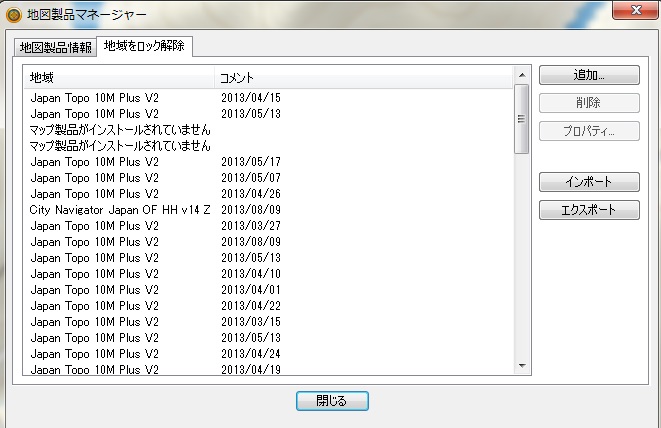Select row with comment 2013/04/19
Image resolution: width=661 pixels, height=428 pixels.
point(269,369)
